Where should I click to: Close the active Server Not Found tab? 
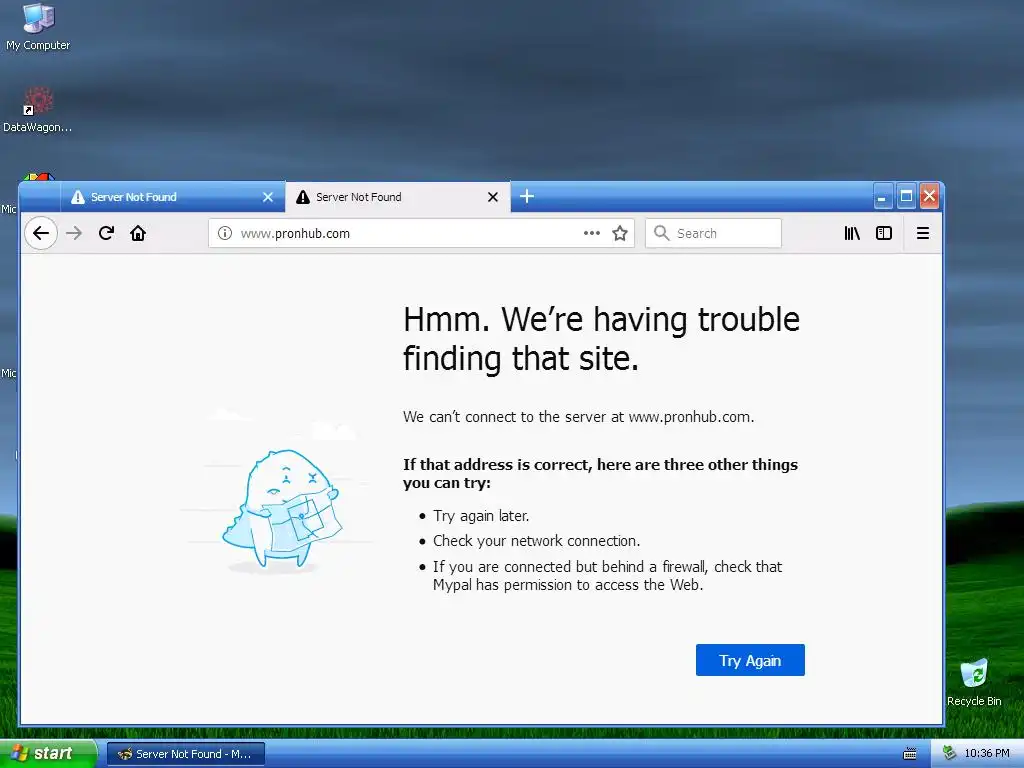click(493, 197)
